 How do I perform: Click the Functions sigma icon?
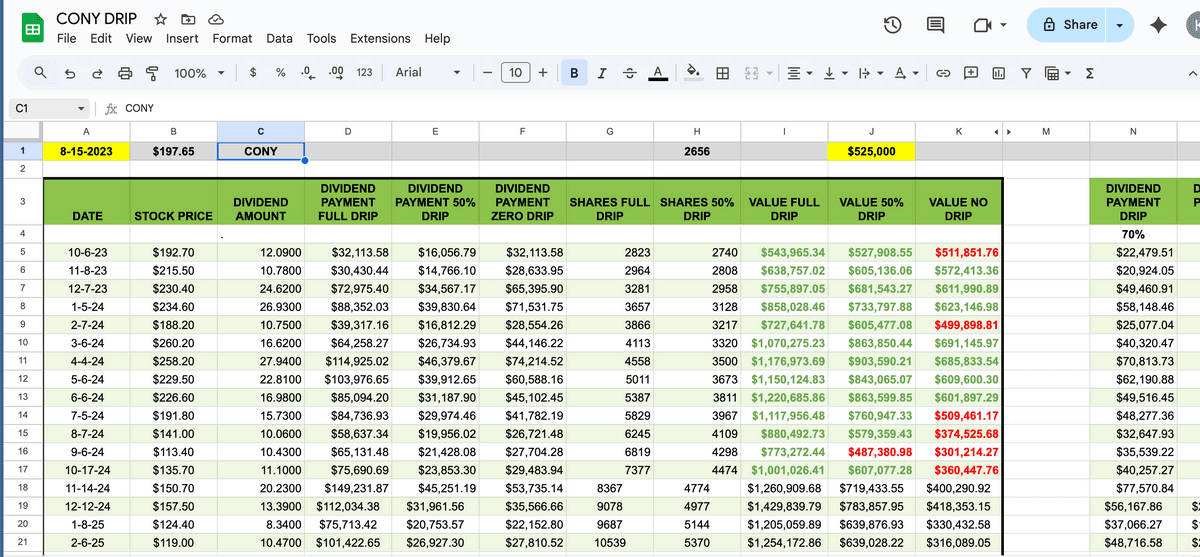[1089, 73]
